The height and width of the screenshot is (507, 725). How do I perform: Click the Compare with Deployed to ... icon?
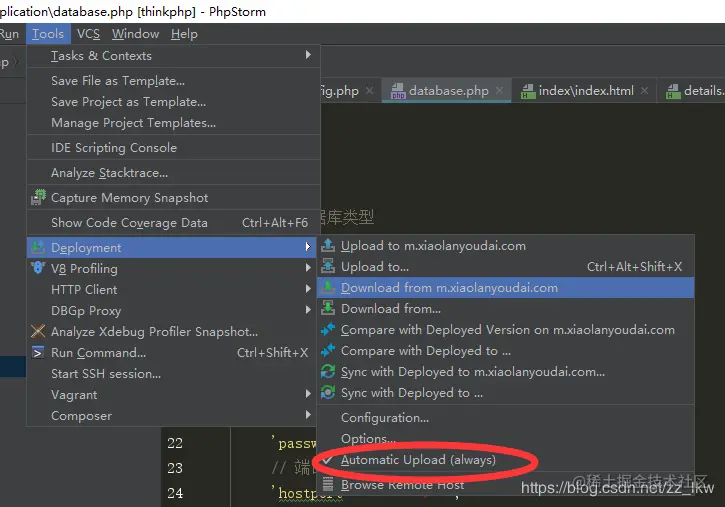click(x=328, y=350)
